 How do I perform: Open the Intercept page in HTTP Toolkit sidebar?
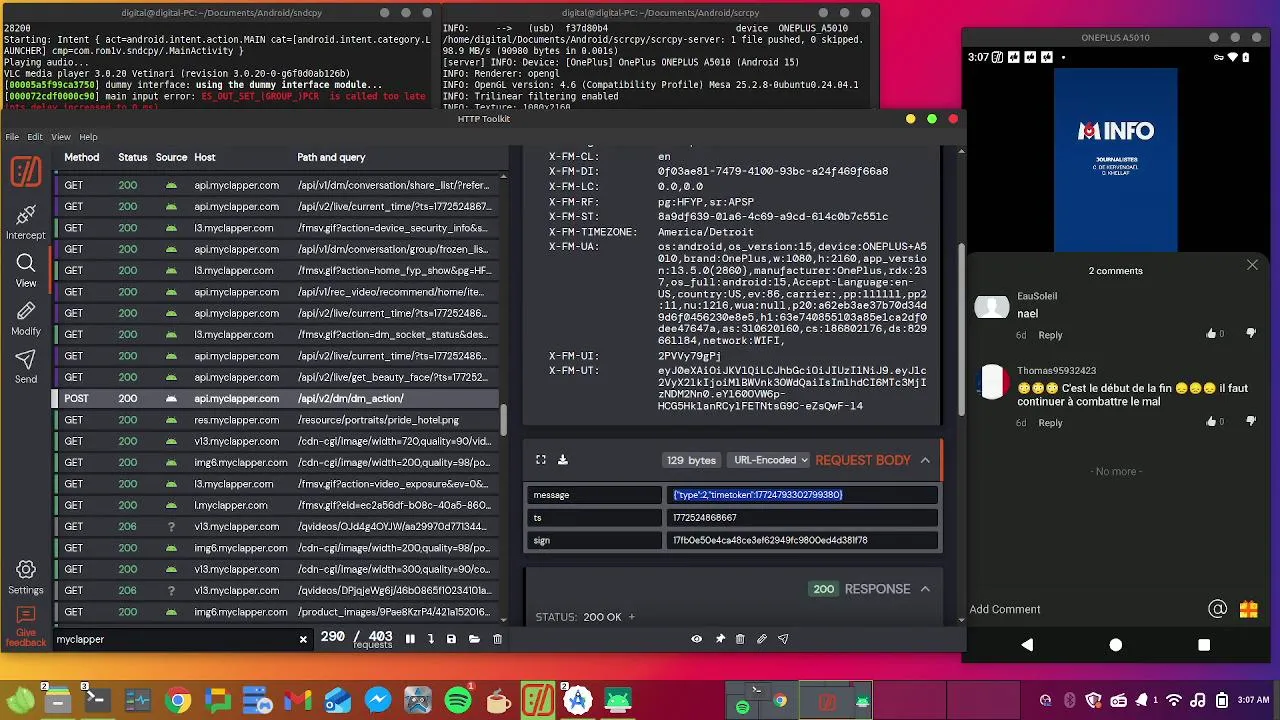[x=26, y=222]
